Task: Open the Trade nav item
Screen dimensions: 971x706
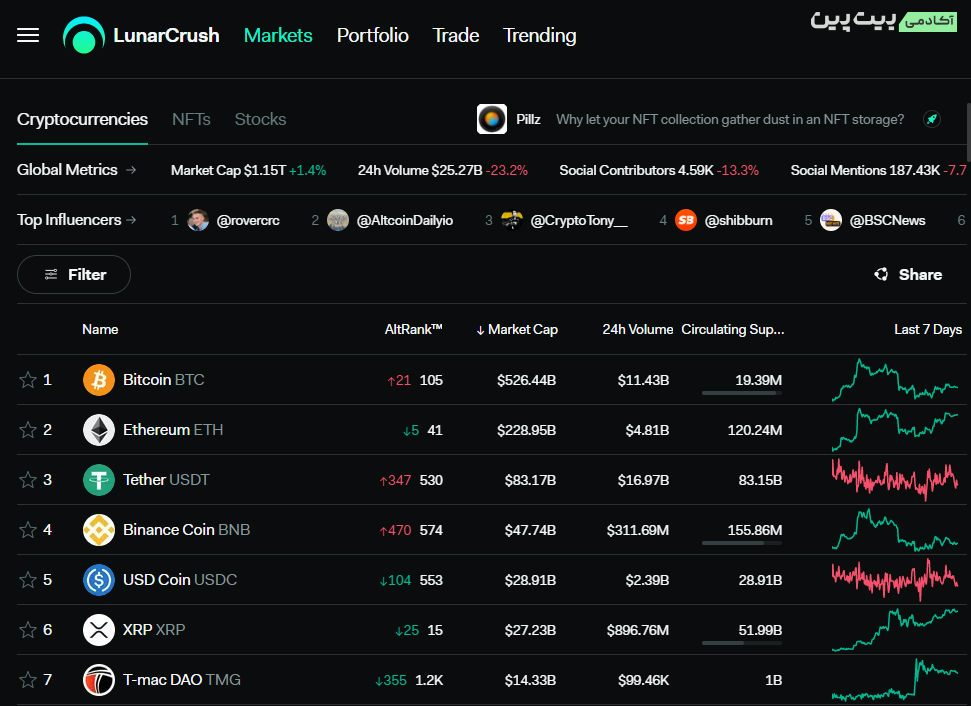Action: (x=456, y=35)
